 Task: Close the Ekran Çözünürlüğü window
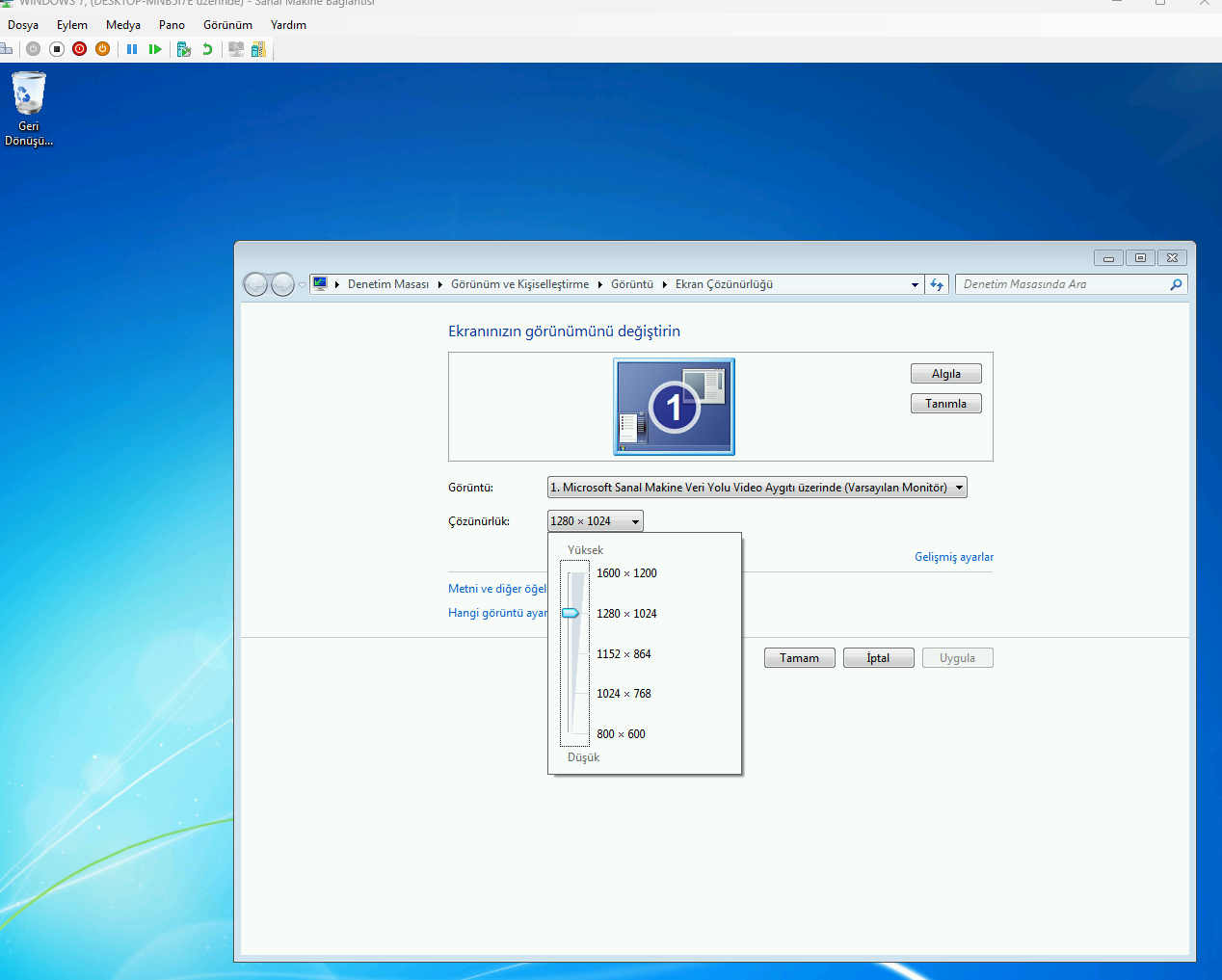click(1172, 258)
